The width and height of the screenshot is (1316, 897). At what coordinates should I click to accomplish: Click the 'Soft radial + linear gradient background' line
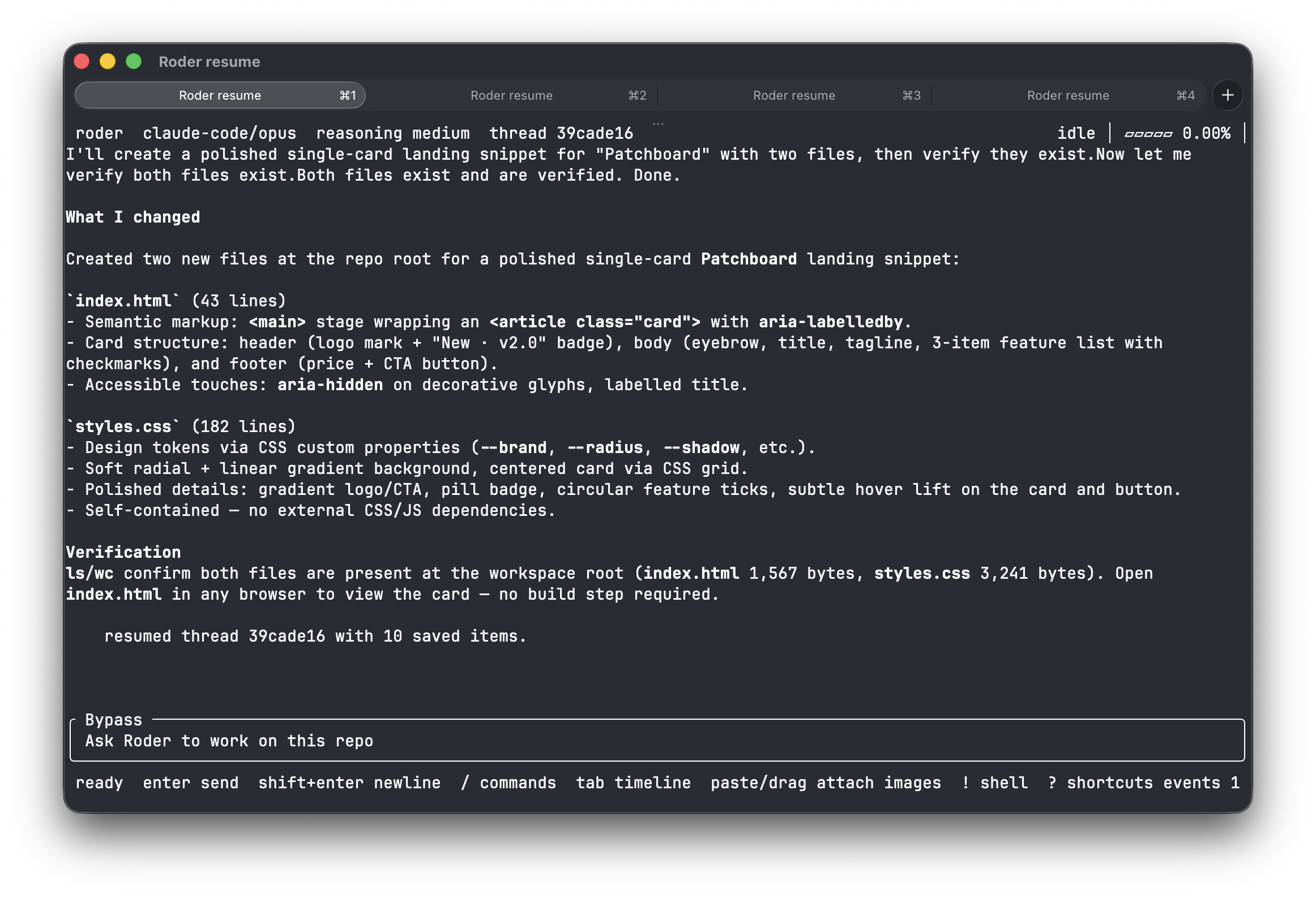coord(407,468)
